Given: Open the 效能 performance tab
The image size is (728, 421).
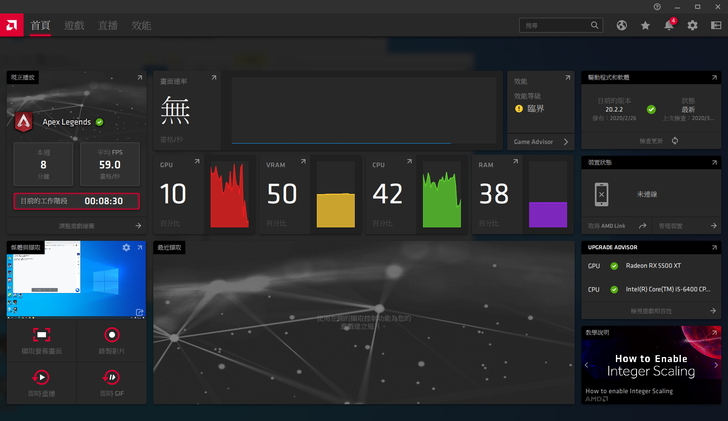Looking at the screenshot, I should coord(141,26).
